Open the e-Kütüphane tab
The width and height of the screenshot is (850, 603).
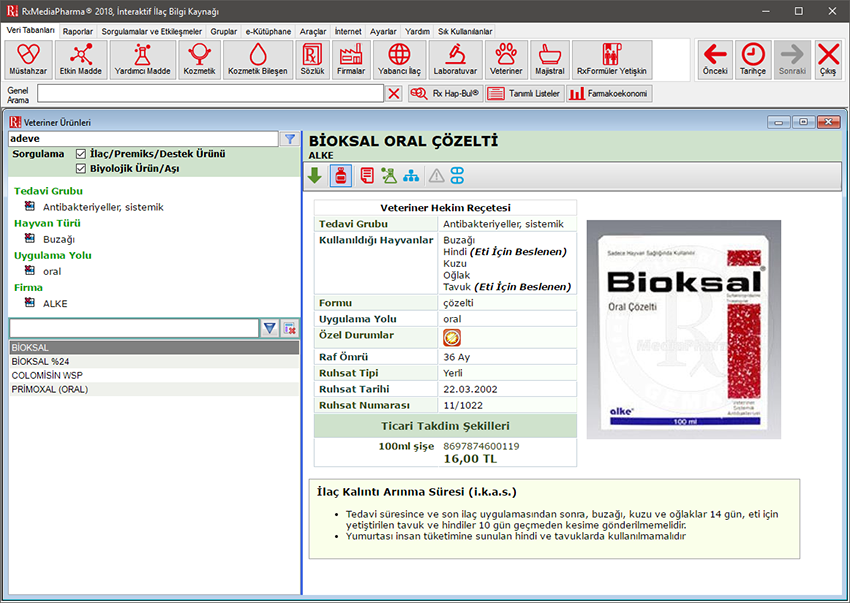click(268, 31)
